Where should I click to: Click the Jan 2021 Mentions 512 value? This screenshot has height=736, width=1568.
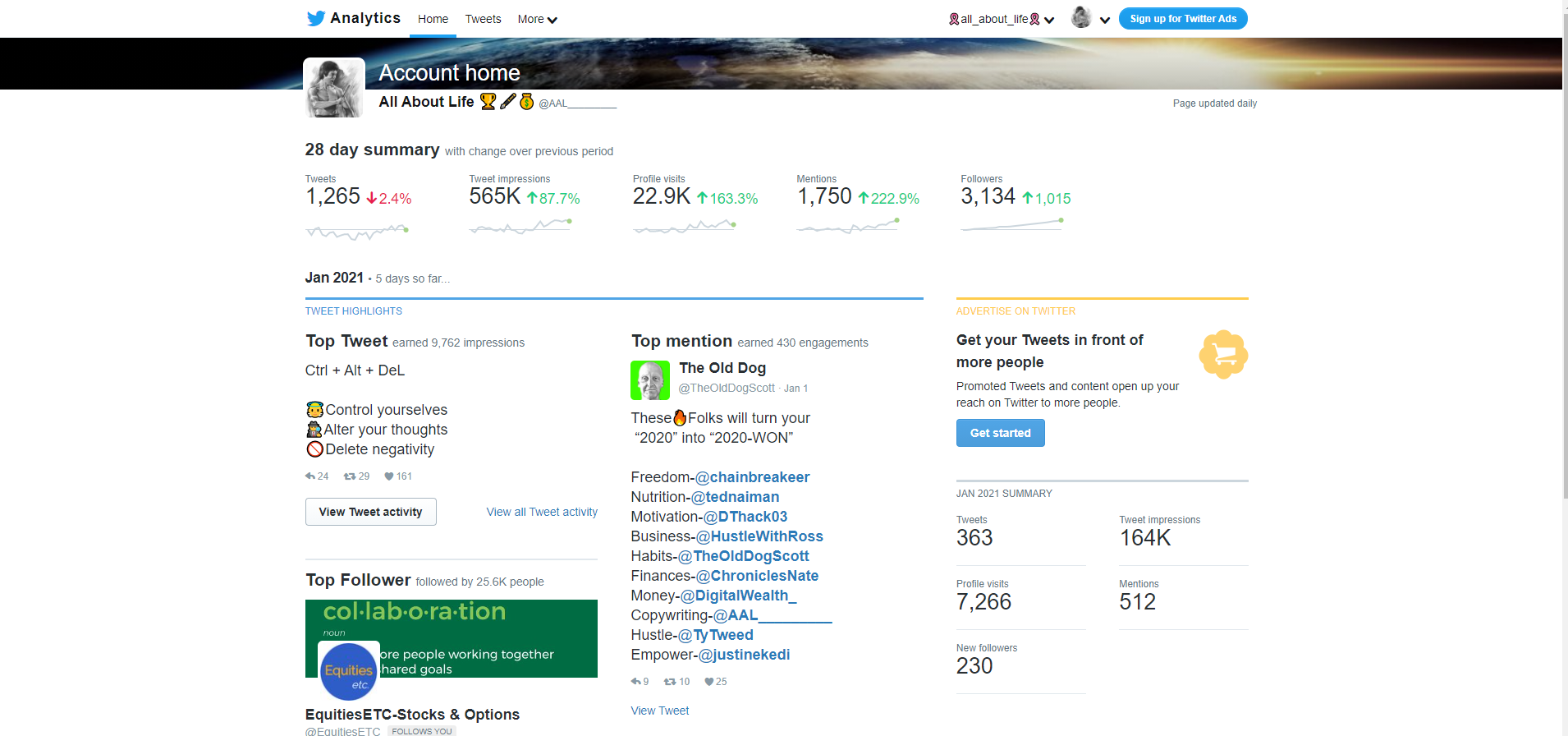(1137, 602)
